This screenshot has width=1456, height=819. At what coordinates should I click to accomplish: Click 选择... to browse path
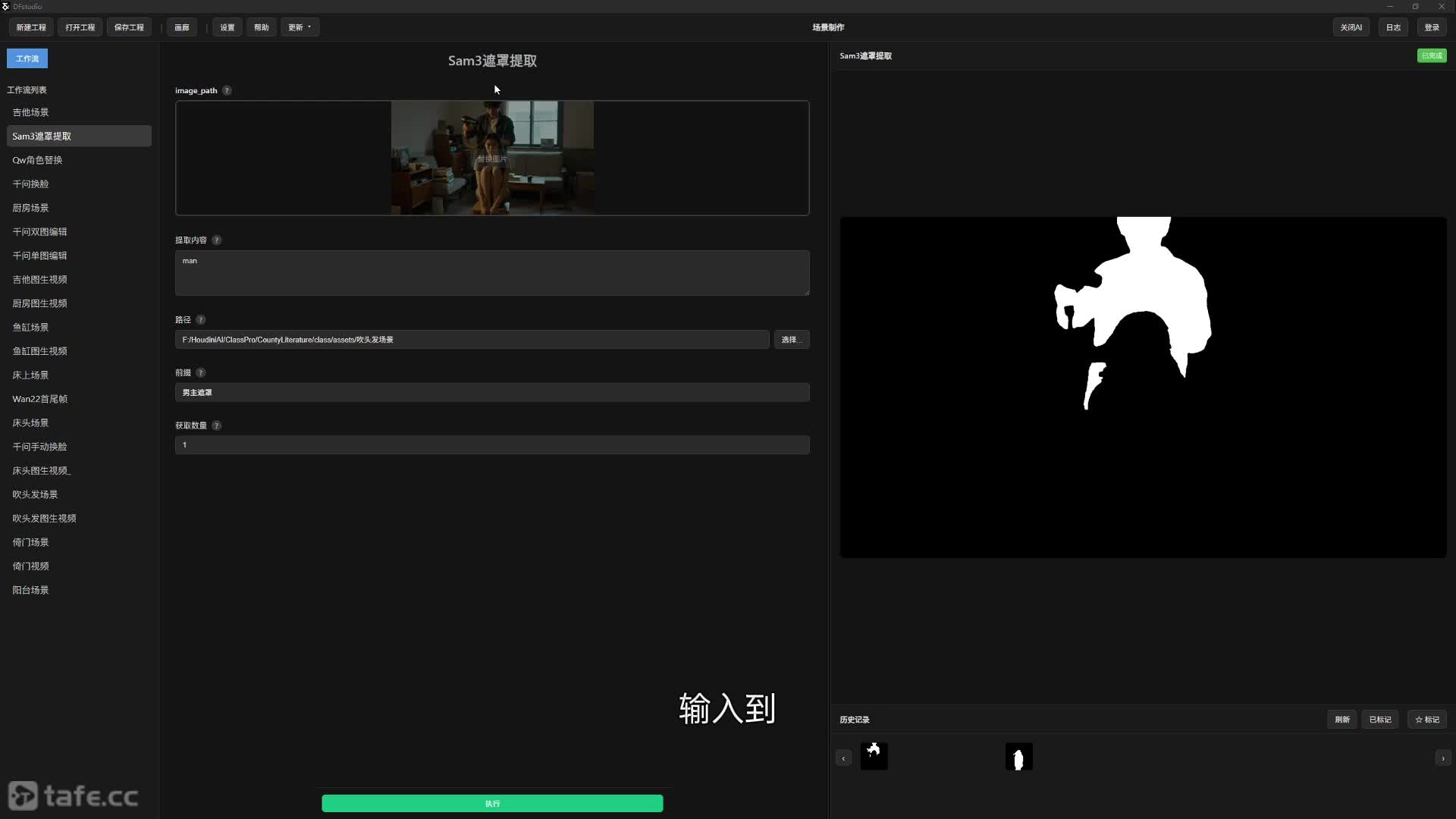[x=791, y=340]
